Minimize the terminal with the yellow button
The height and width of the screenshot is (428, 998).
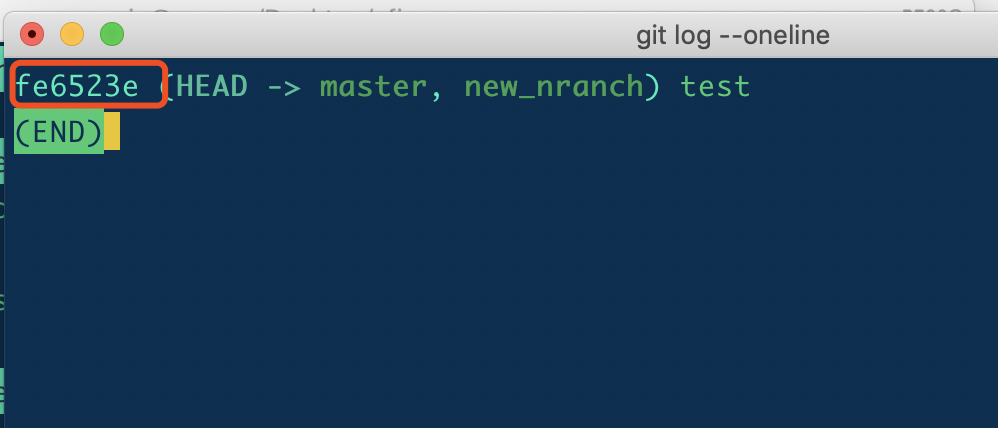point(72,34)
